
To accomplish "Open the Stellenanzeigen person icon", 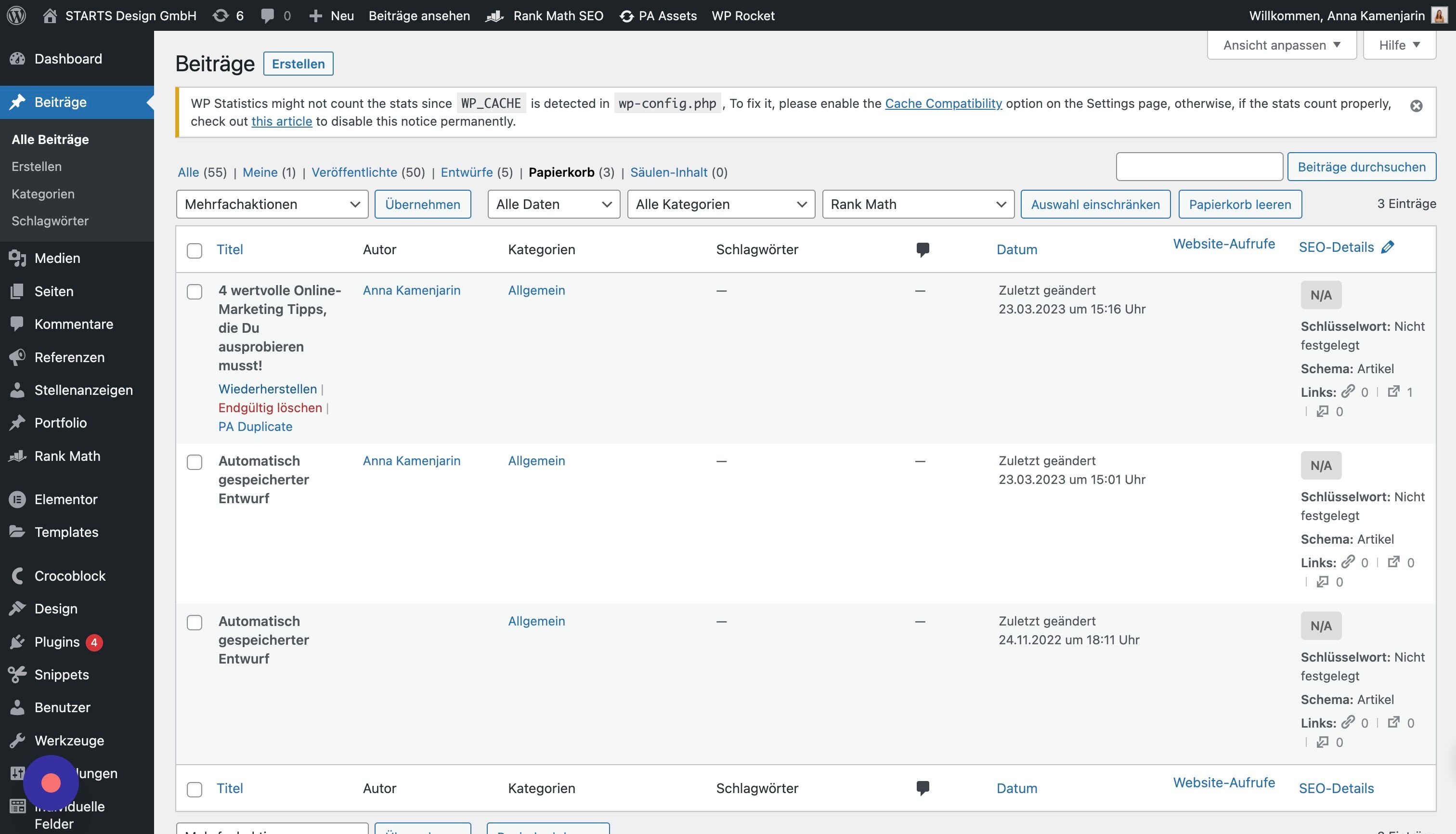I will 17,390.
